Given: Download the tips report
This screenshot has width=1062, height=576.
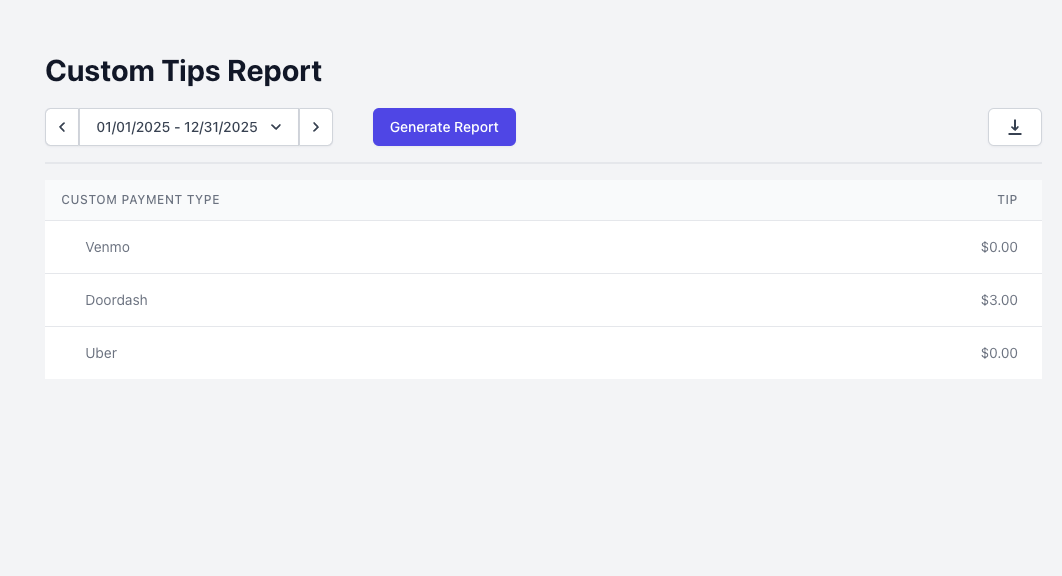Looking at the screenshot, I should pos(1015,127).
